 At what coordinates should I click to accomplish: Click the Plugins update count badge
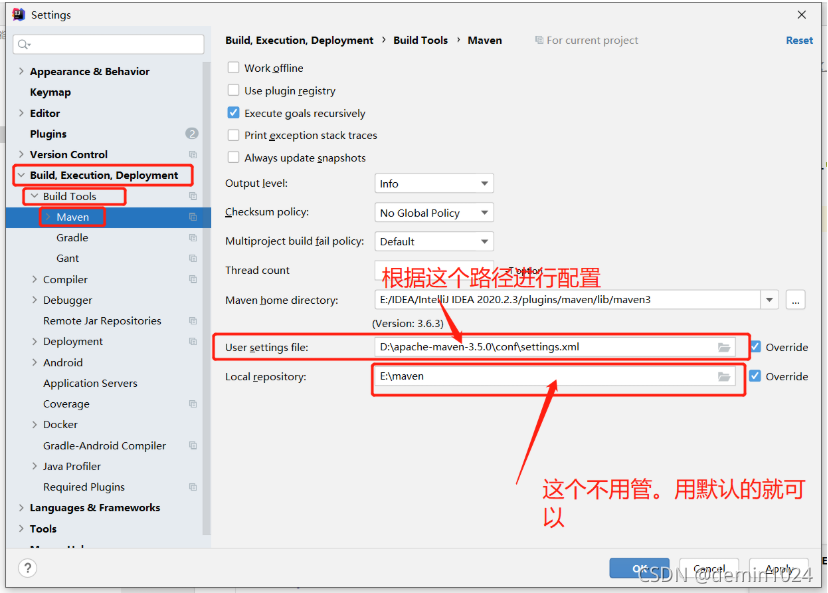pyautogui.click(x=192, y=134)
